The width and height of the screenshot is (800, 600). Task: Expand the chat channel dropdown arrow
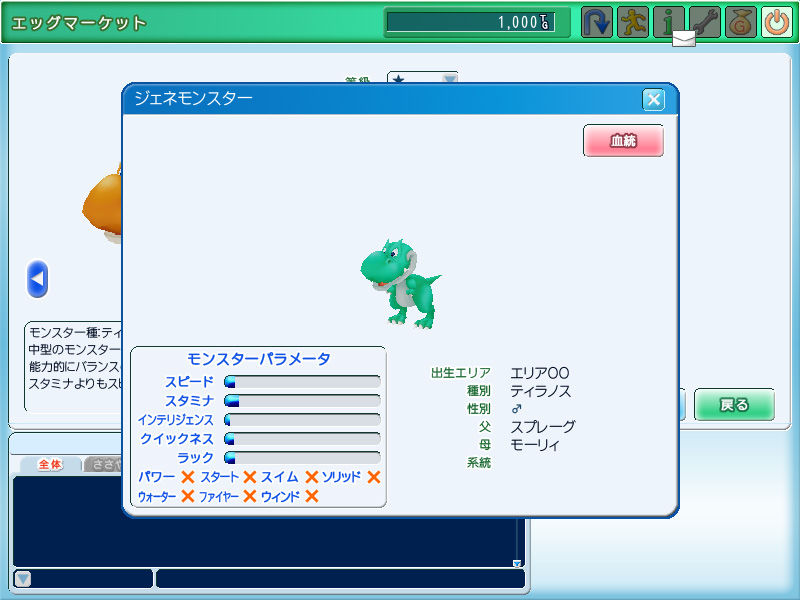pyautogui.click(x=23, y=579)
